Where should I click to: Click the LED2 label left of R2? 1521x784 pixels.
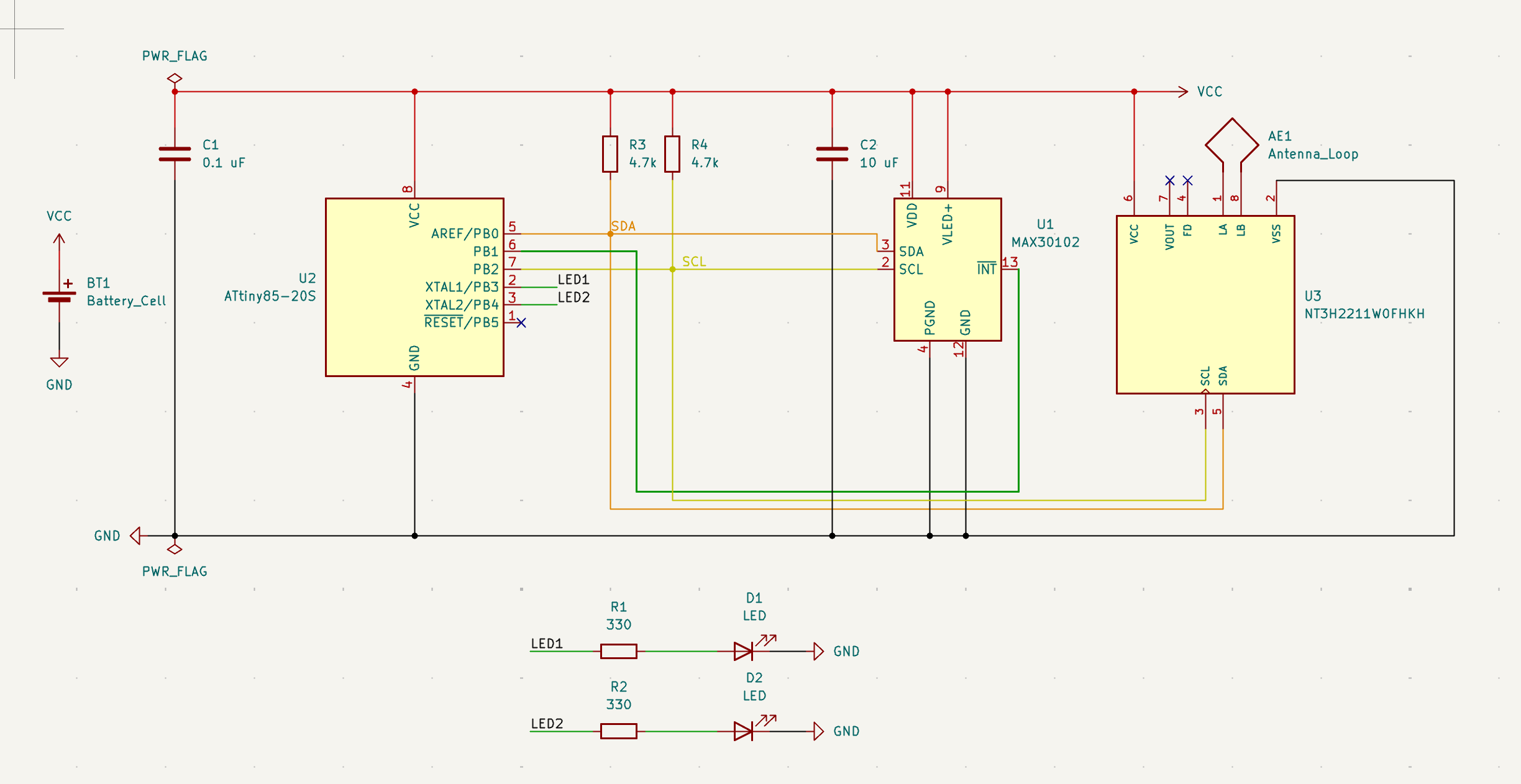547,724
